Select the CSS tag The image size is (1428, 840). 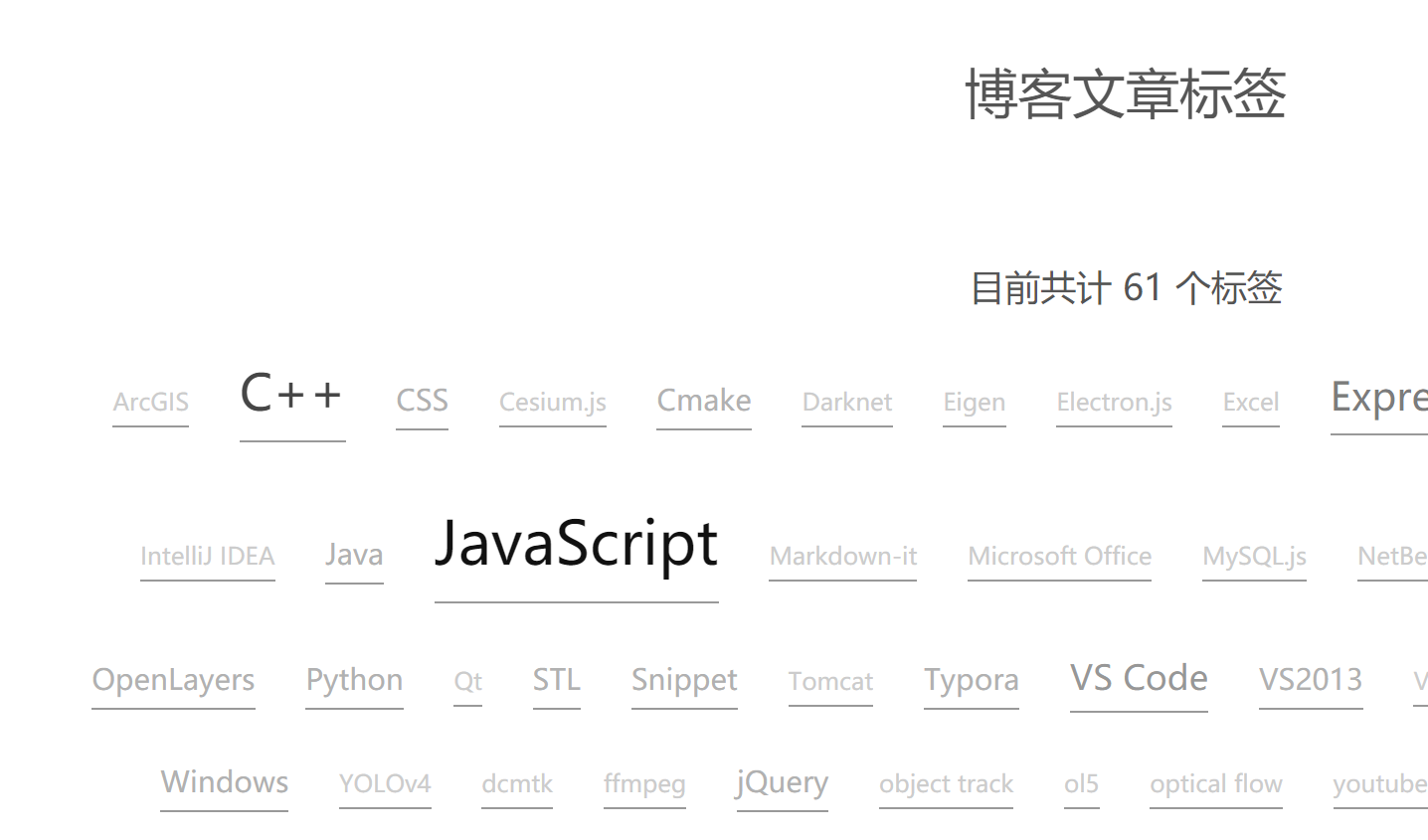pos(422,401)
